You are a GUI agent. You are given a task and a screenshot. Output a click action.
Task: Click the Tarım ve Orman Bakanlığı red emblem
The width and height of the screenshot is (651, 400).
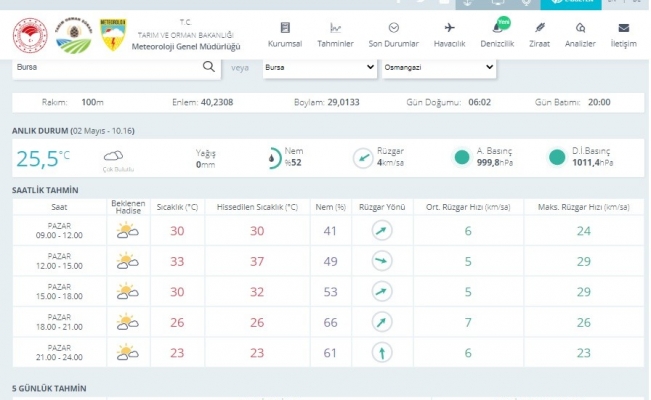pyautogui.click(x=30, y=36)
